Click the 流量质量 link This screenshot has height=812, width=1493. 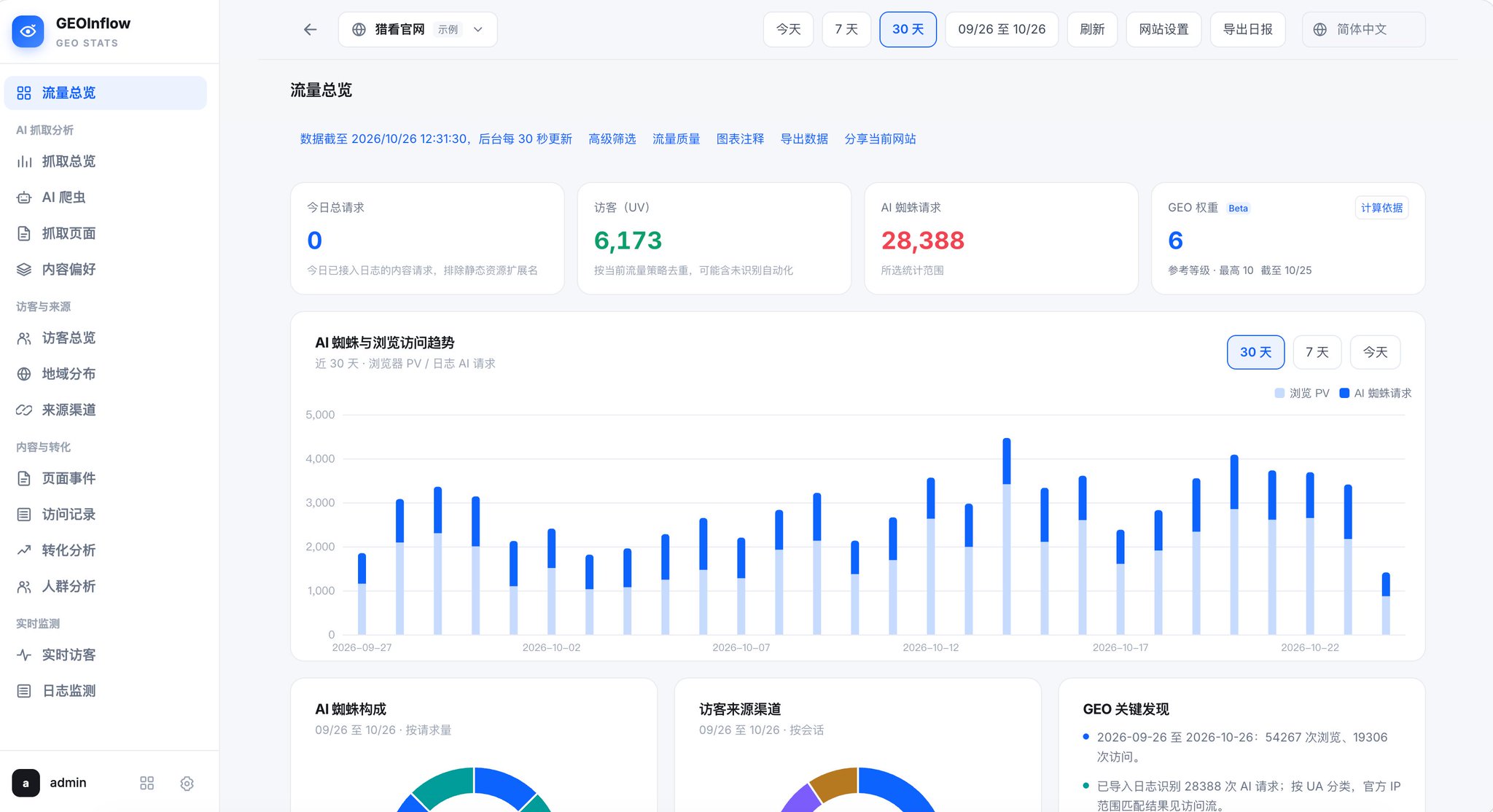(677, 139)
